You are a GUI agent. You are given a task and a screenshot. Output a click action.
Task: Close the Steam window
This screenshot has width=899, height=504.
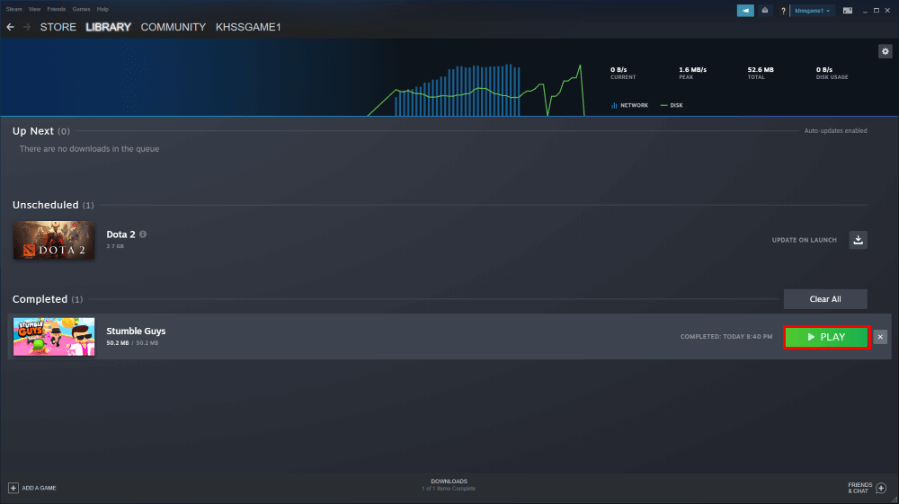(x=888, y=10)
